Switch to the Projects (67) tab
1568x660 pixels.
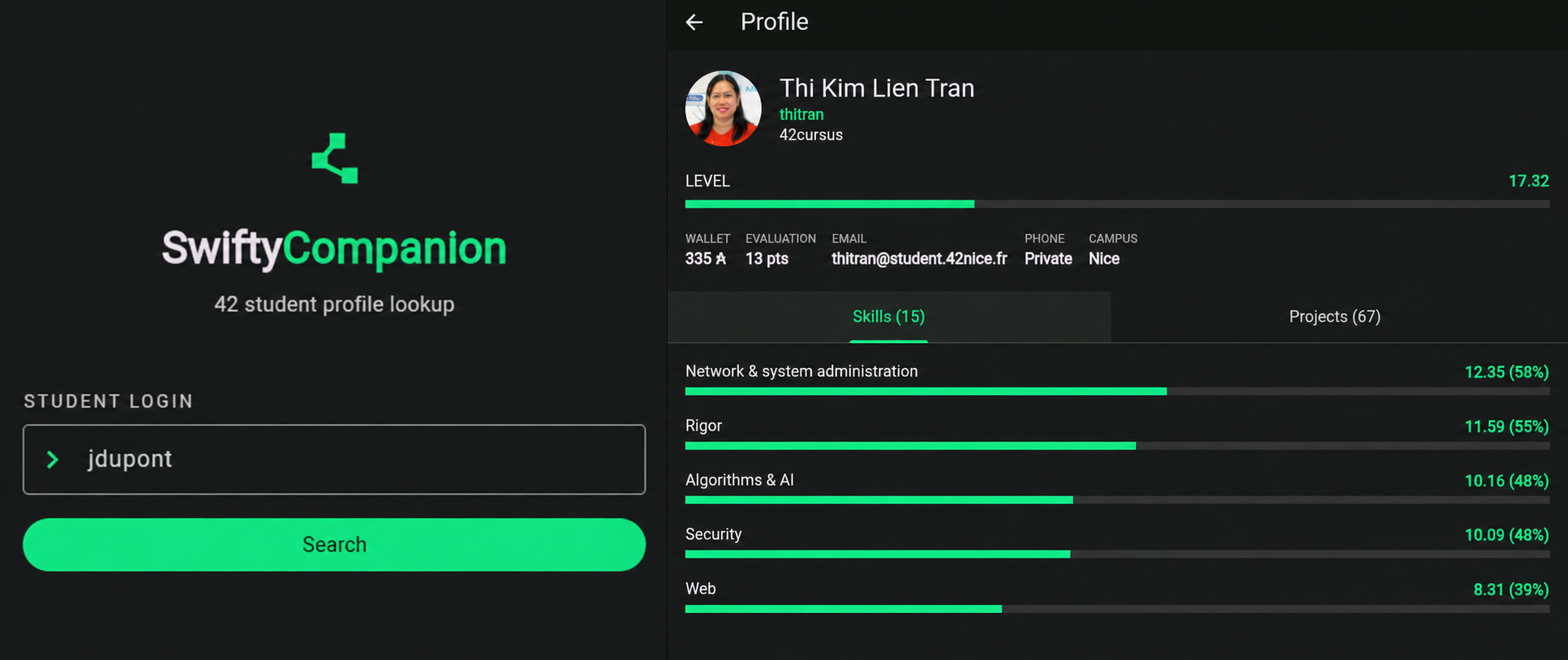pyautogui.click(x=1335, y=317)
